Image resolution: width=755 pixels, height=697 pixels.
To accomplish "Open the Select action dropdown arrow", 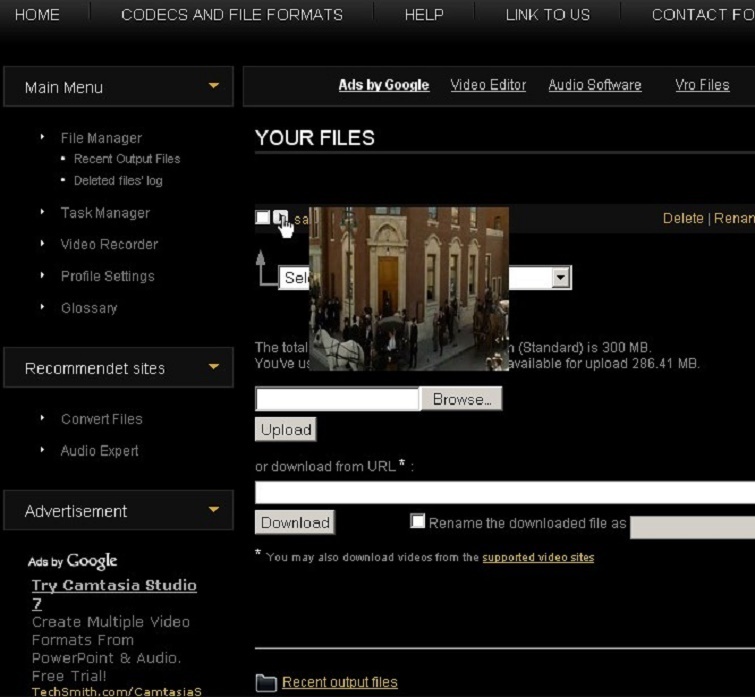I will (560, 278).
